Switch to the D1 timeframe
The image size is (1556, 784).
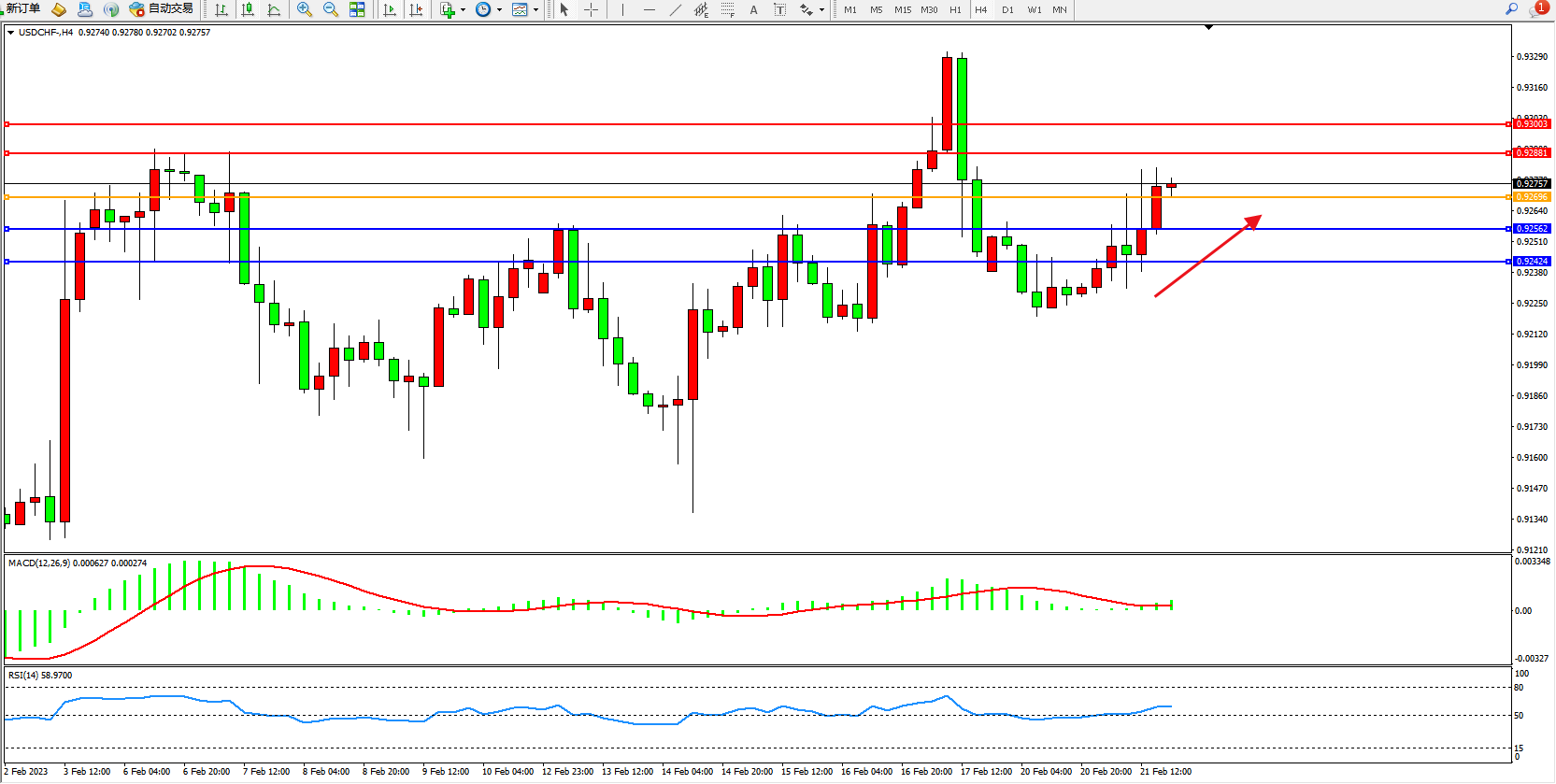1007,9
